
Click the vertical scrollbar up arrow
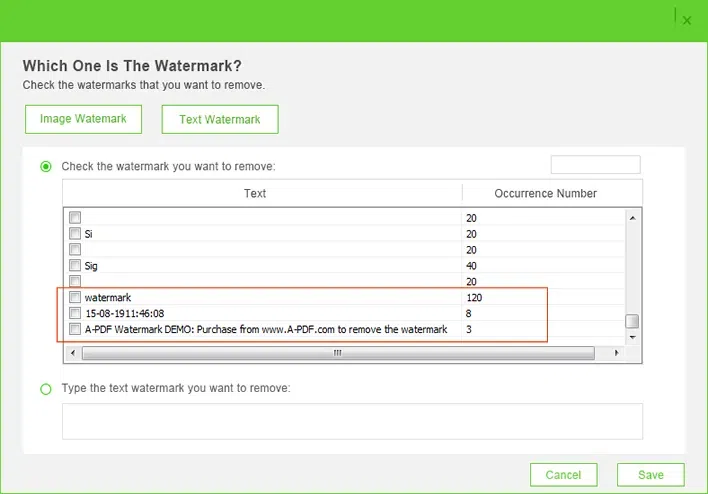(631, 217)
